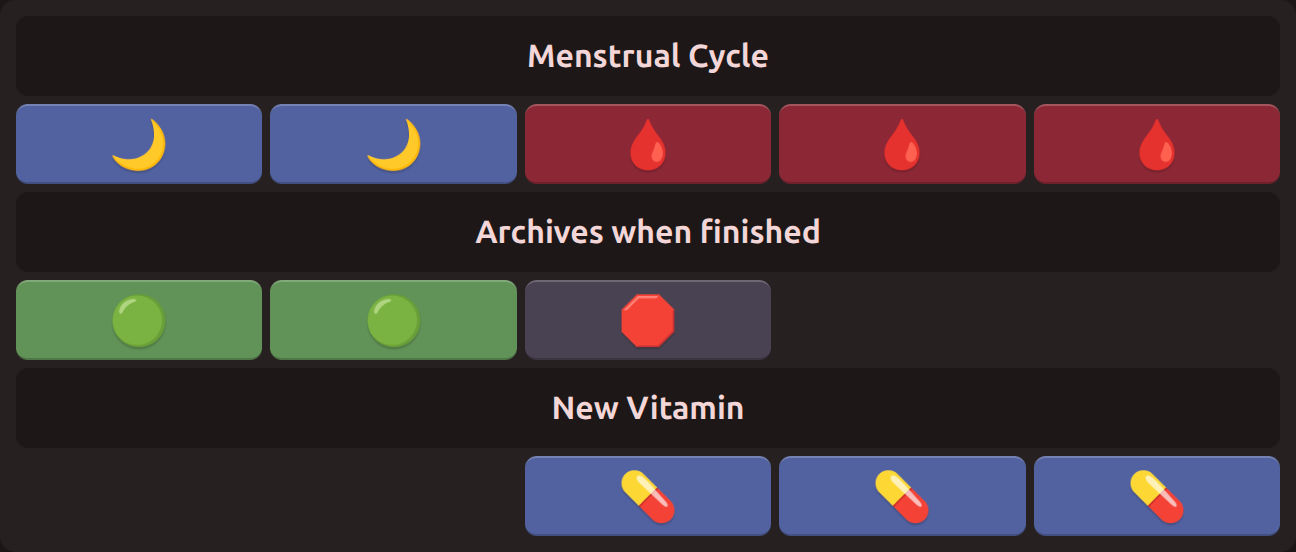Click the red stop sign icon
Screen dimensions: 1296x552
point(648,320)
